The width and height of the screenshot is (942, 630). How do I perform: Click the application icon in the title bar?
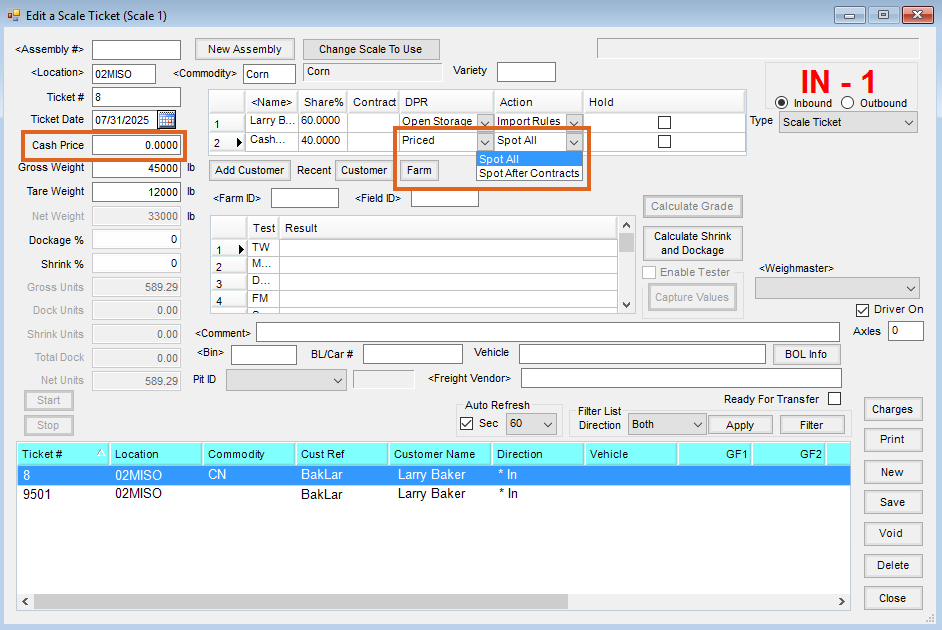coord(13,16)
